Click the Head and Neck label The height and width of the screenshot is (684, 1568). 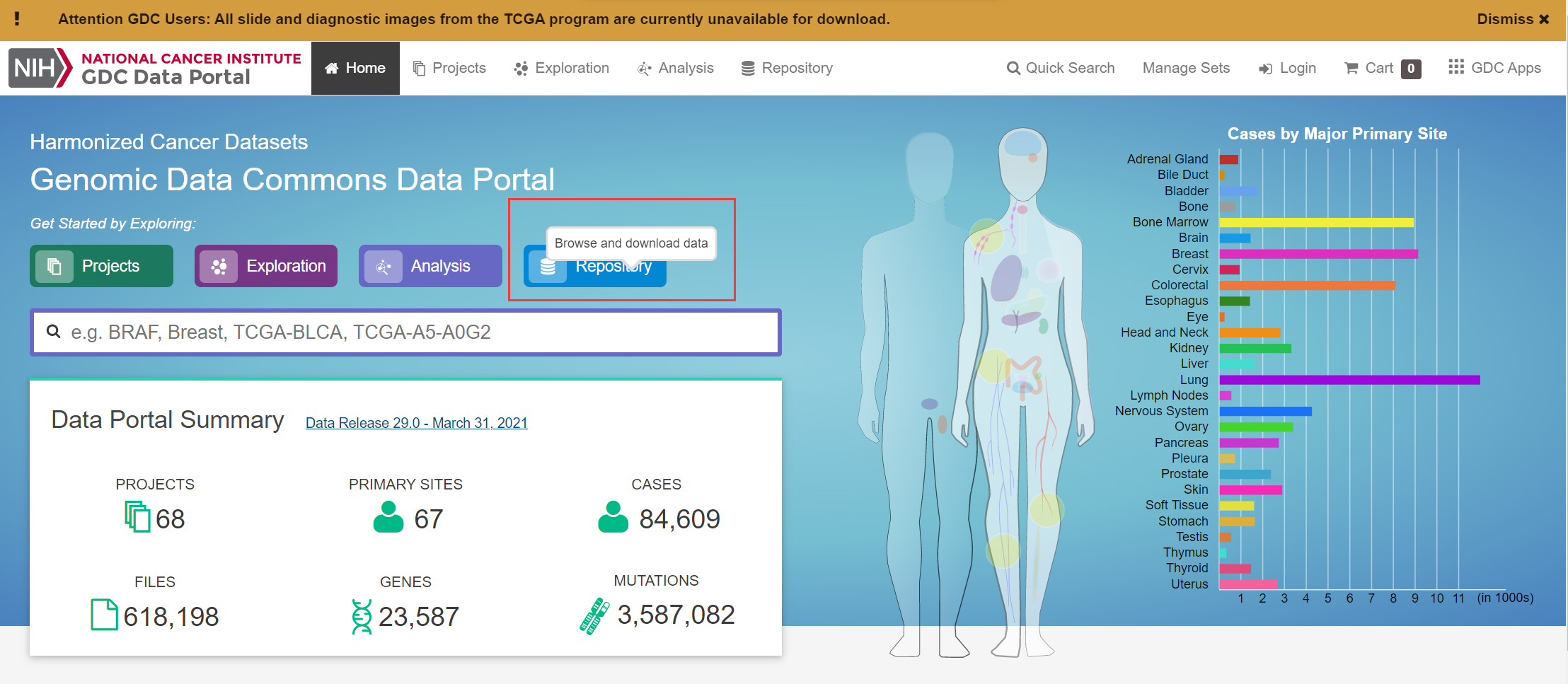point(1165,332)
